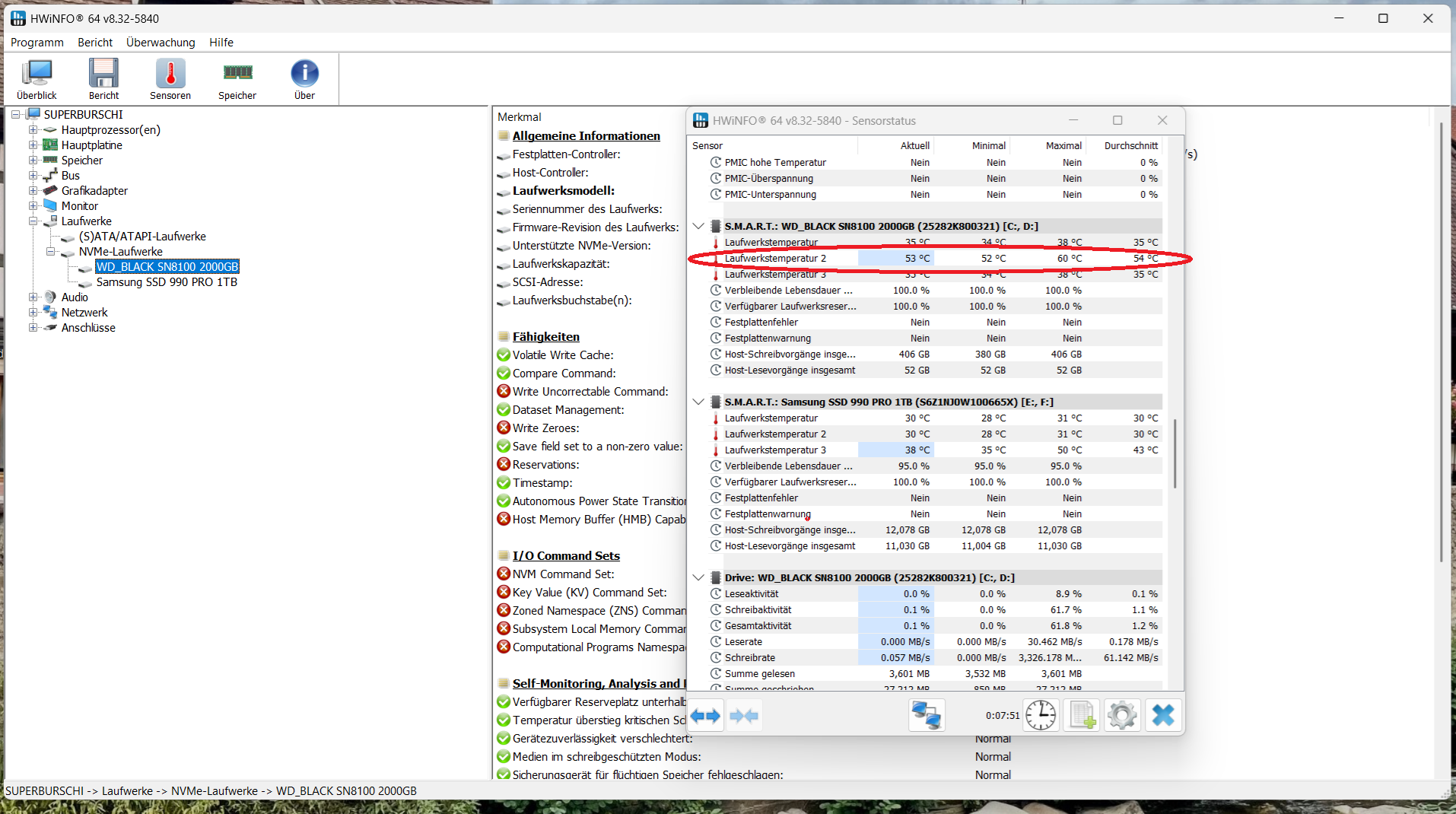This screenshot has height=814, width=1456.
Task: Open the Über info icon
Action: pyautogui.click(x=304, y=79)
